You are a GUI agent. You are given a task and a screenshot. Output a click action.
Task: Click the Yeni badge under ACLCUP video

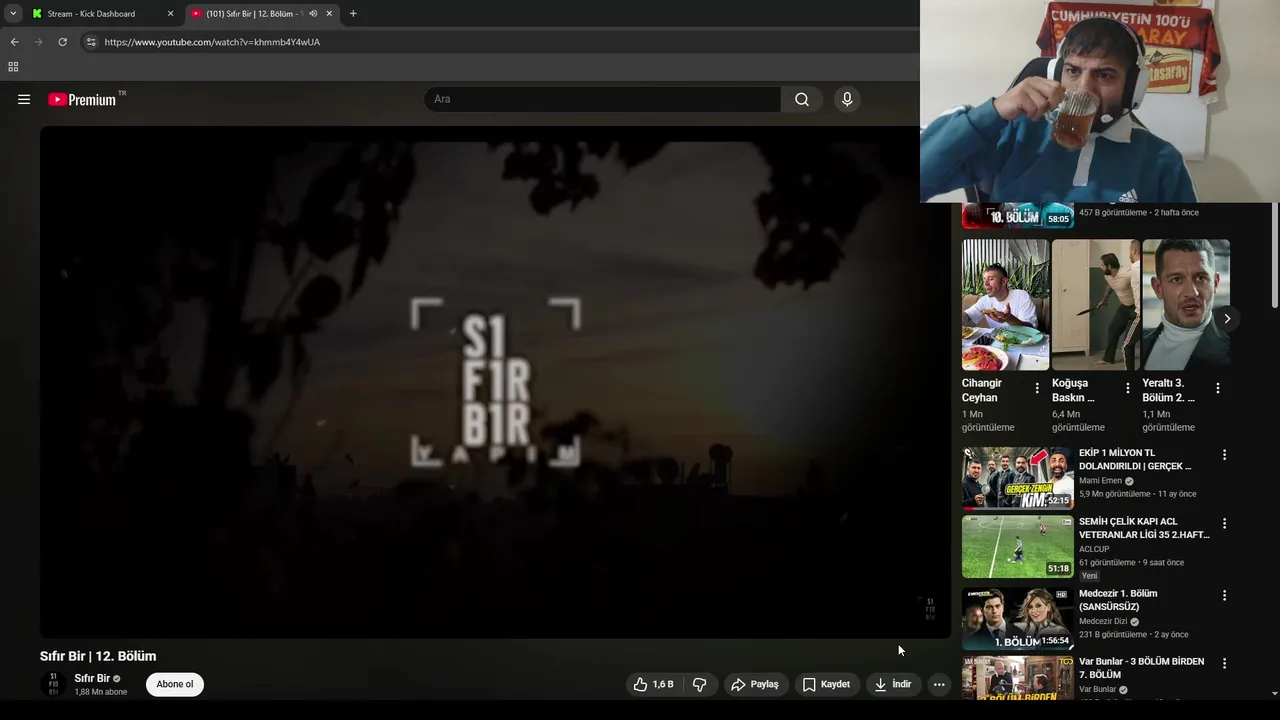(1089, 576)
